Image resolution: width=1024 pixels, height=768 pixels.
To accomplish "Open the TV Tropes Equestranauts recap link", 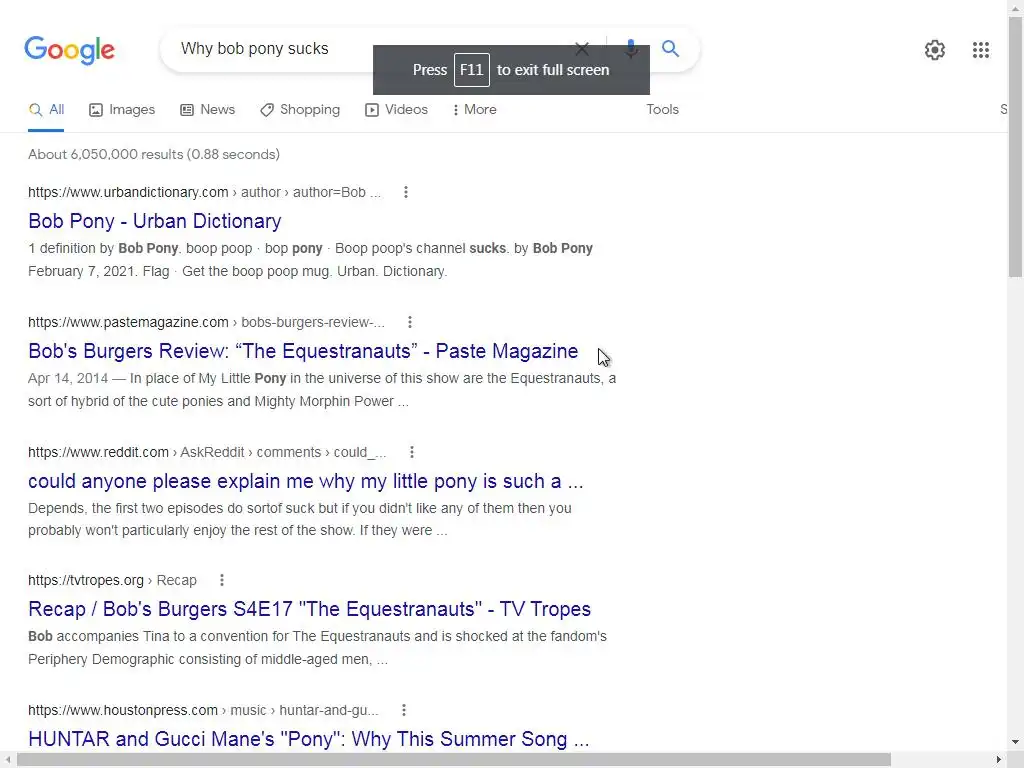I will (310, 609).
